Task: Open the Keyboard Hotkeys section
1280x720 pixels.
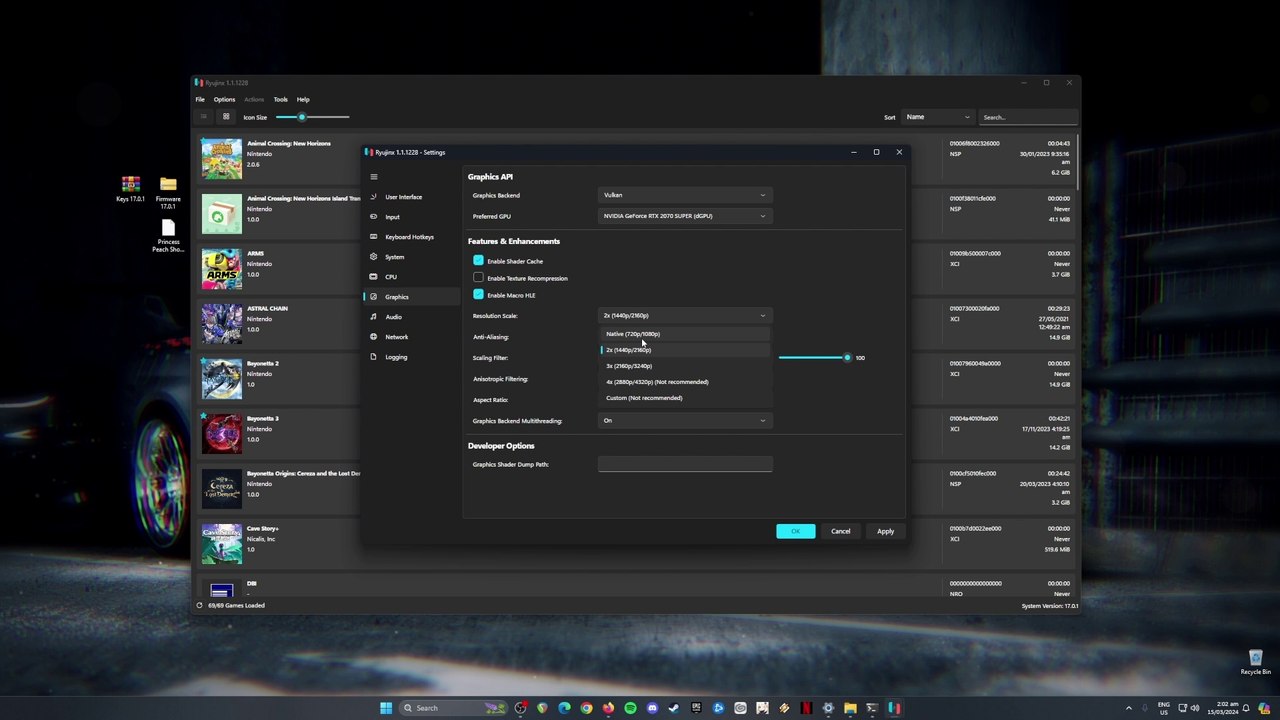Action: click(409, 237)
